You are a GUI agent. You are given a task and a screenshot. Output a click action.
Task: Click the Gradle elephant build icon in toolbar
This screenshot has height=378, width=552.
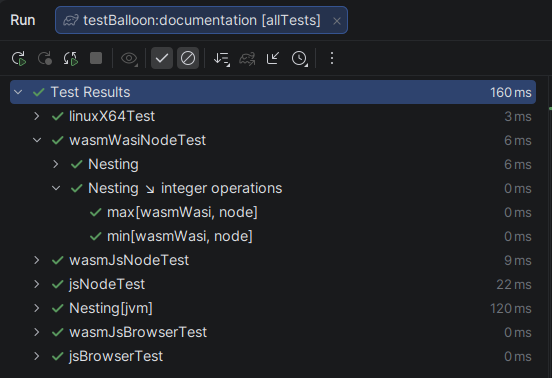247,59
